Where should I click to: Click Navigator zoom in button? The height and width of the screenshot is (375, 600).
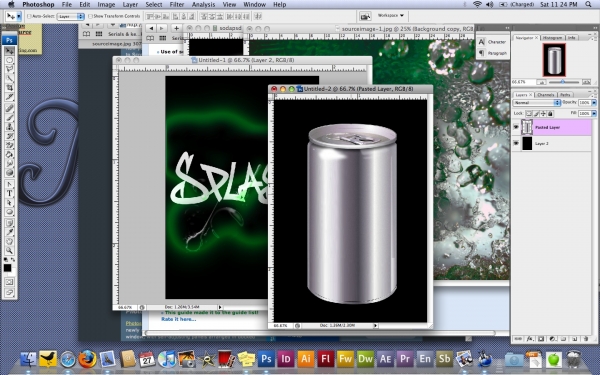[x=586, y=82]
